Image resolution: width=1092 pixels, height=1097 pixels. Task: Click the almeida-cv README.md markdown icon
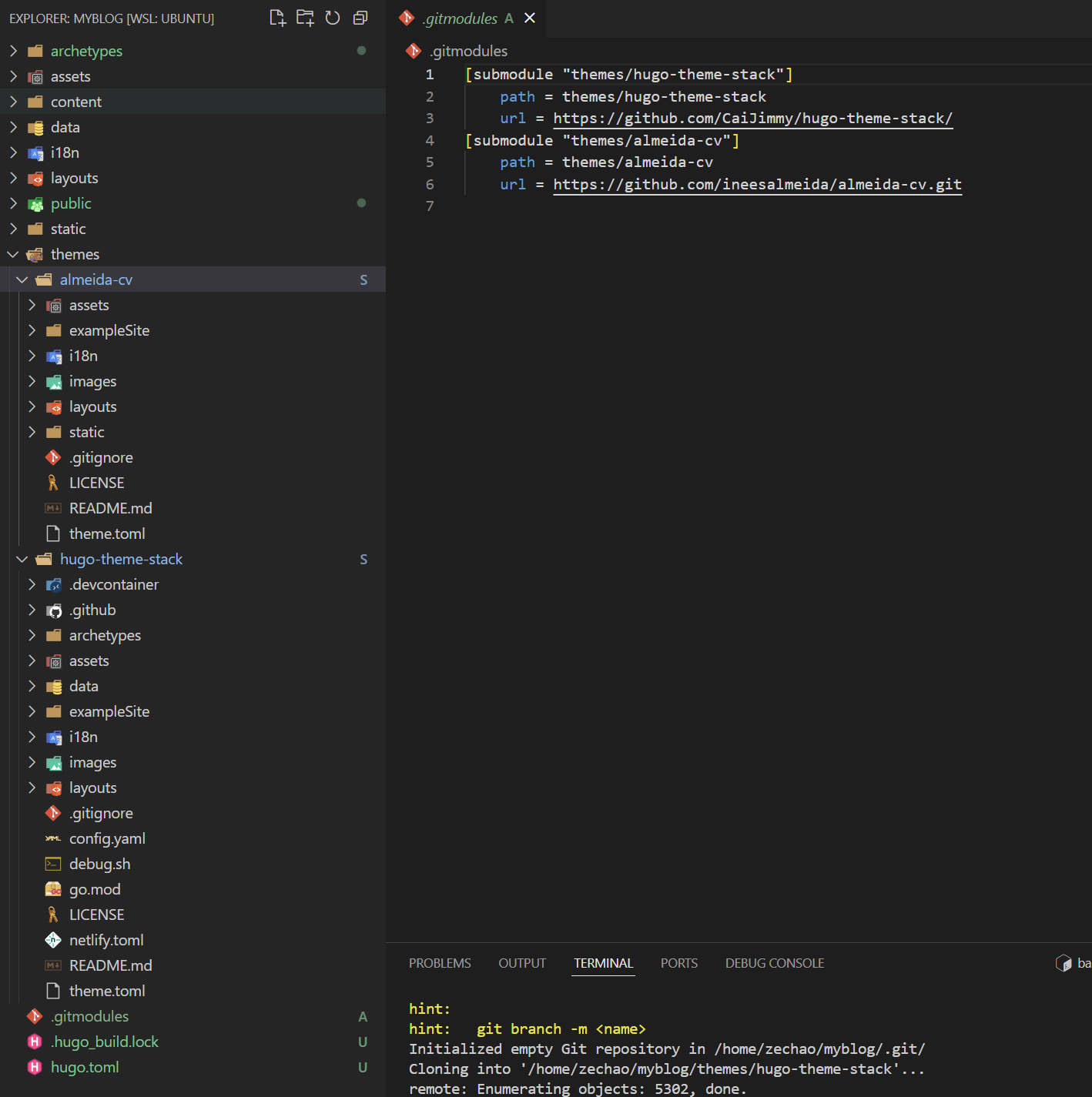click(x=53, y=508)
